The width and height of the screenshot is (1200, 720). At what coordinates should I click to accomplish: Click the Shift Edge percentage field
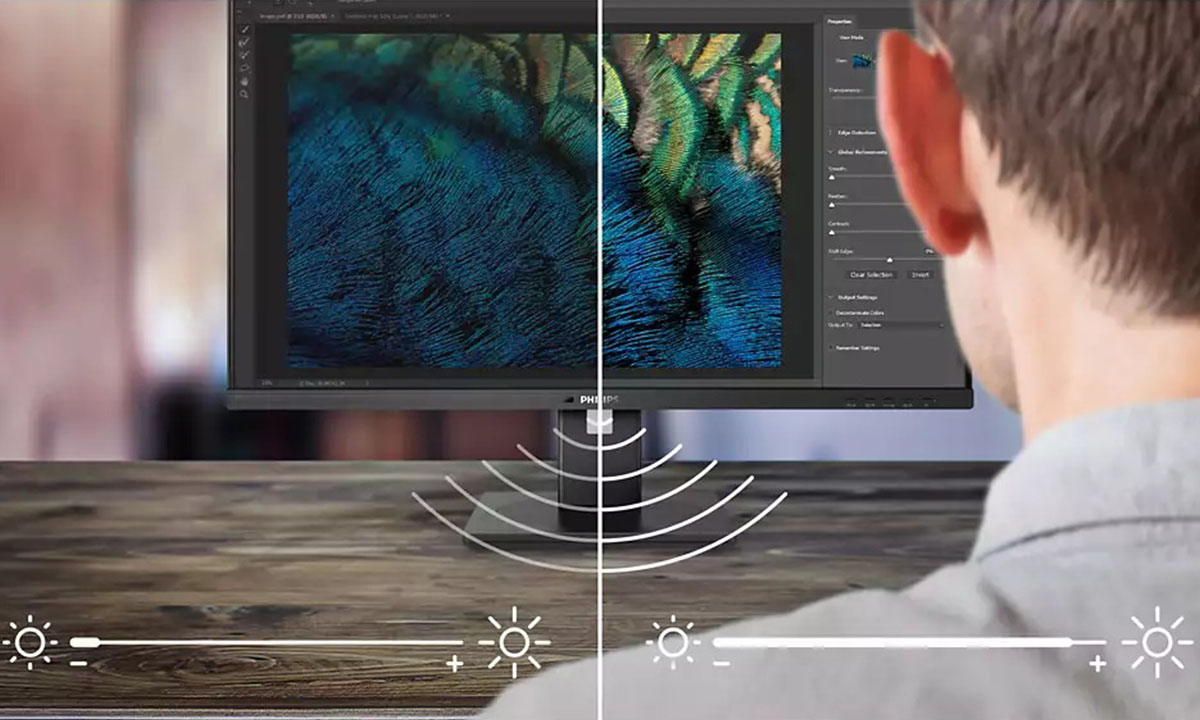927,251
